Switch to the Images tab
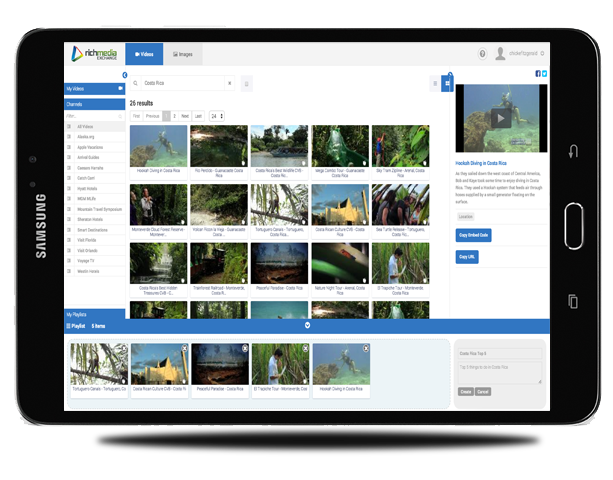Image resolution: width=613 pixels, height=480 pixels. click(x=183, y=54)
